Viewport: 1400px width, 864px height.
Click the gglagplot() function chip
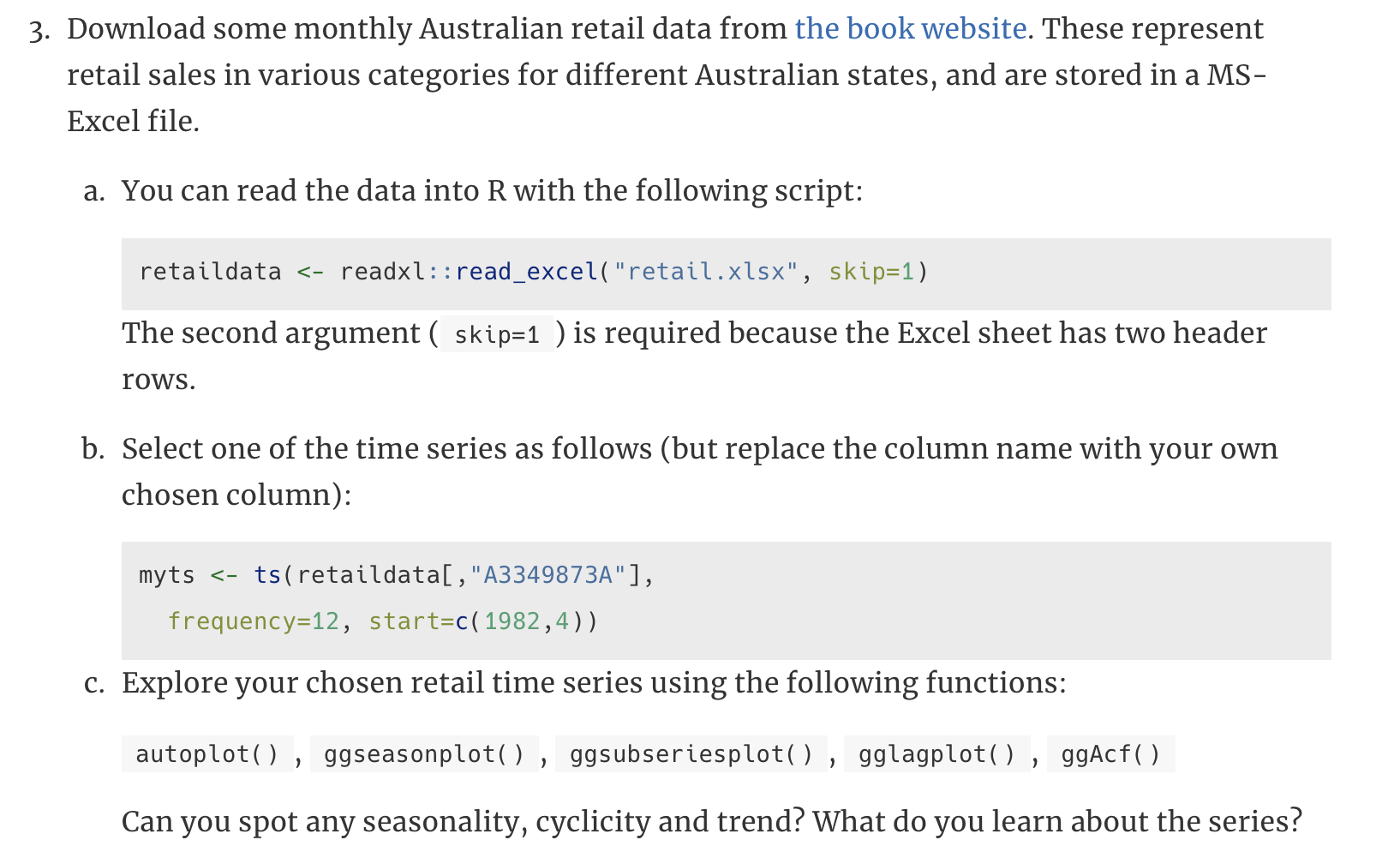pyautogui.click(x=936, y=754)
